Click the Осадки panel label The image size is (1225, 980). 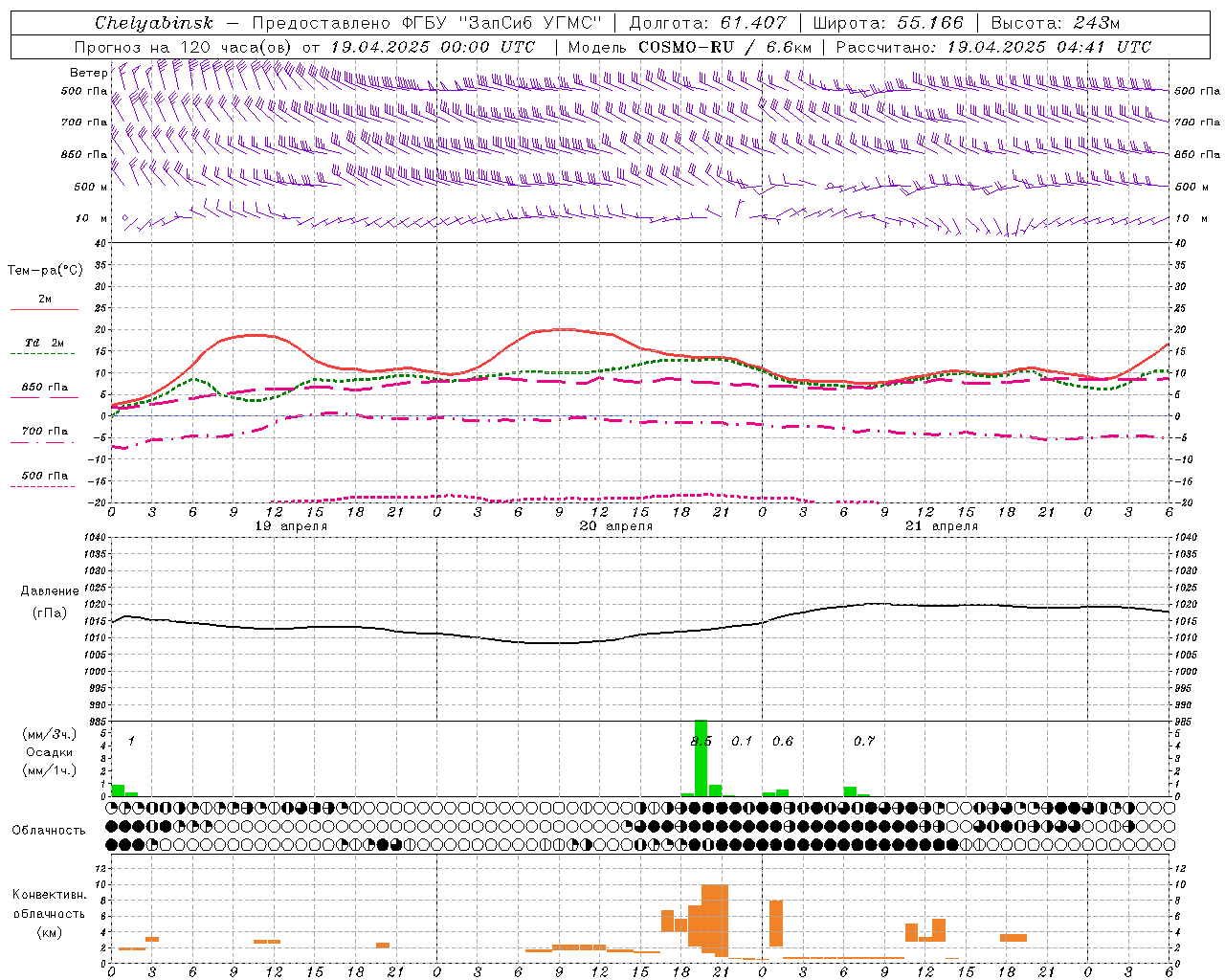tap(49, 752)
